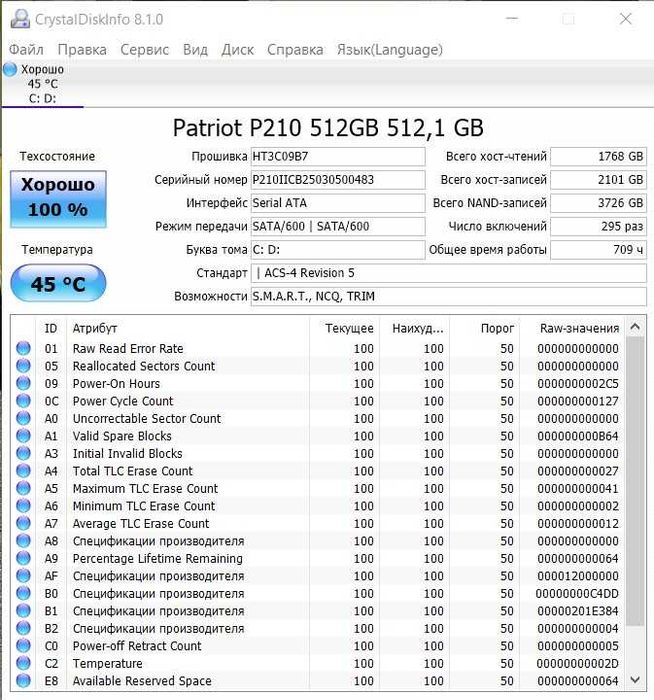Click the CrystalDiskInfo app icon in title bar

coord(20,19)
